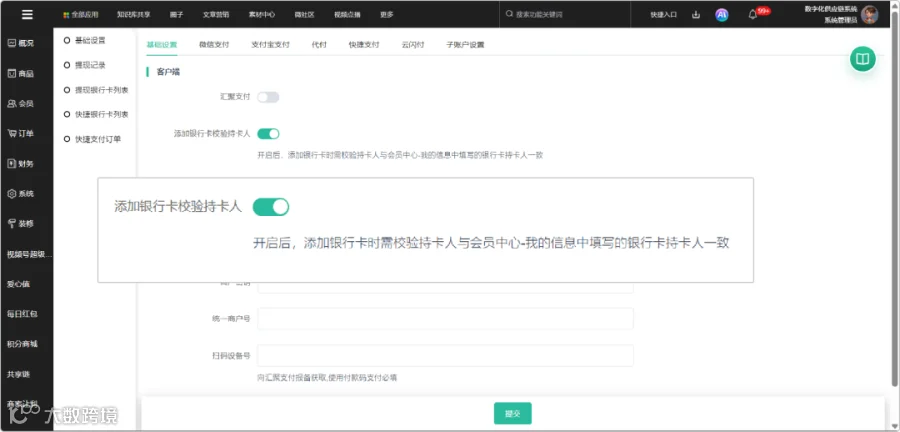Image resolution: width=900 pixels, height=432 pixels.
Task: Open notifications bell with 99+ badge
Action: click(753, 15)
